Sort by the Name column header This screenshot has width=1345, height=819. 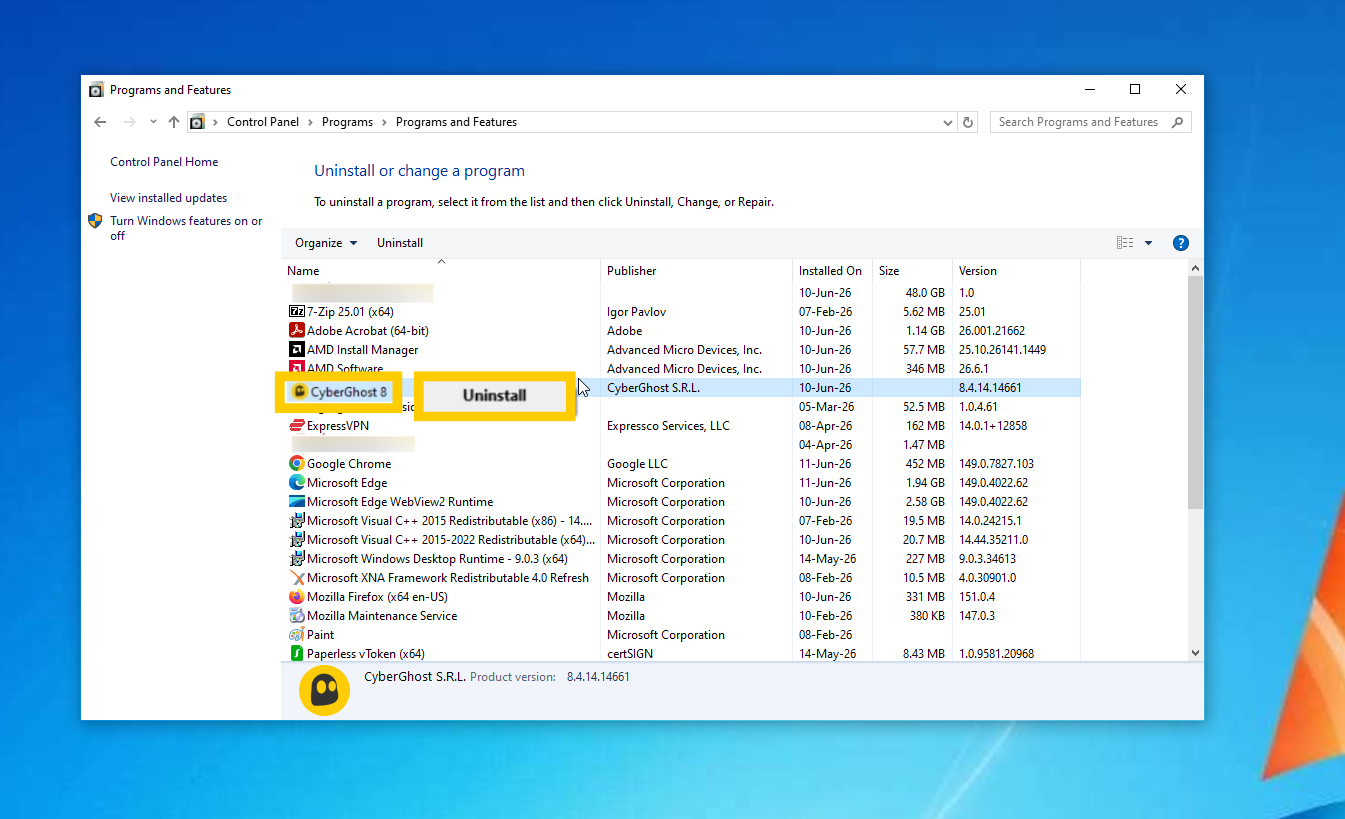coord(441,271)
